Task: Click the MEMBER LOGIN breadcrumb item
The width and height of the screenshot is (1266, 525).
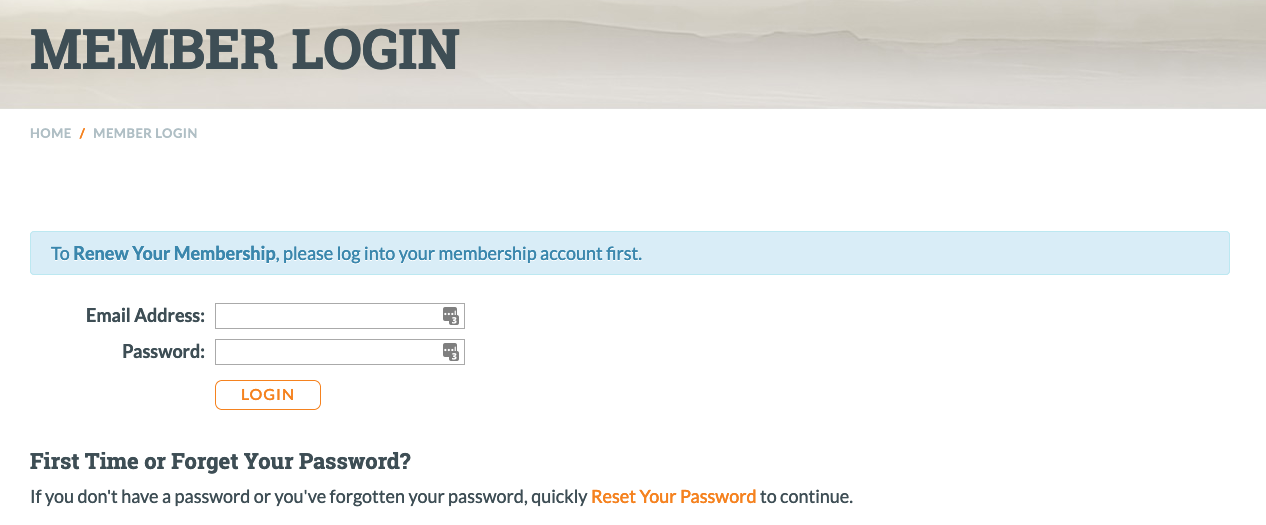Action: click(x=145, y=133)
